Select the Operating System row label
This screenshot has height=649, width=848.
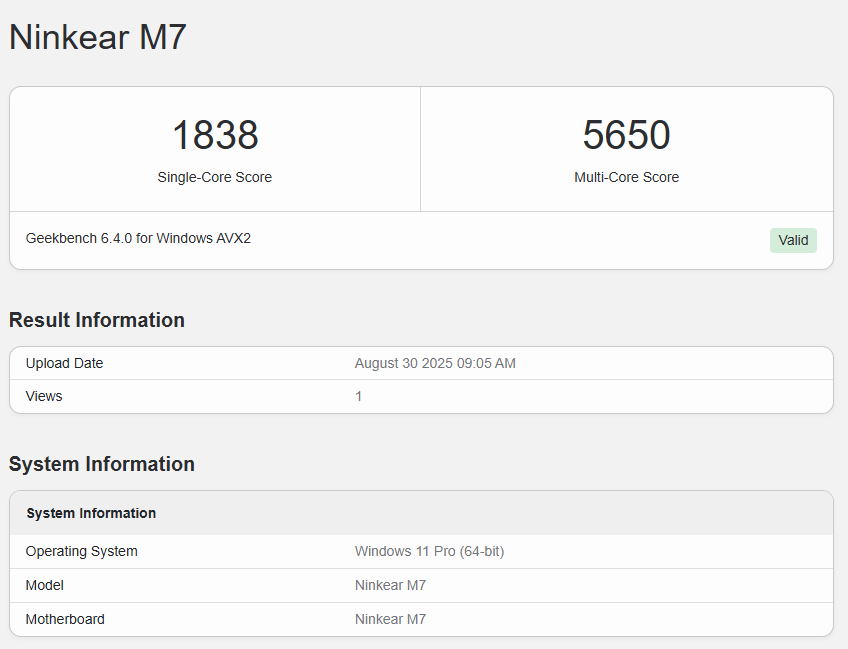pos(82,551)
